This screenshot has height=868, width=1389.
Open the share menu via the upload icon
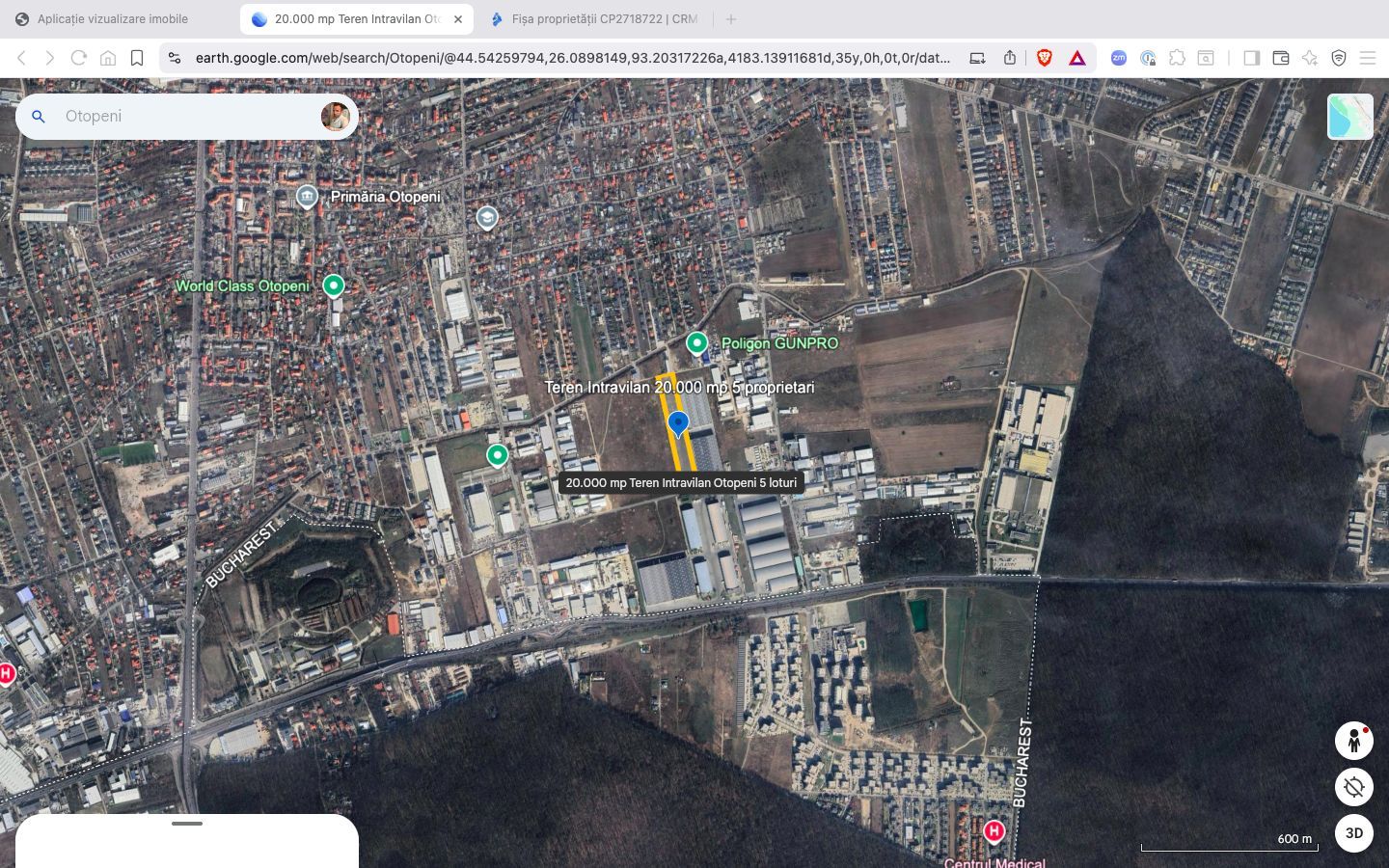[1009, 58]
